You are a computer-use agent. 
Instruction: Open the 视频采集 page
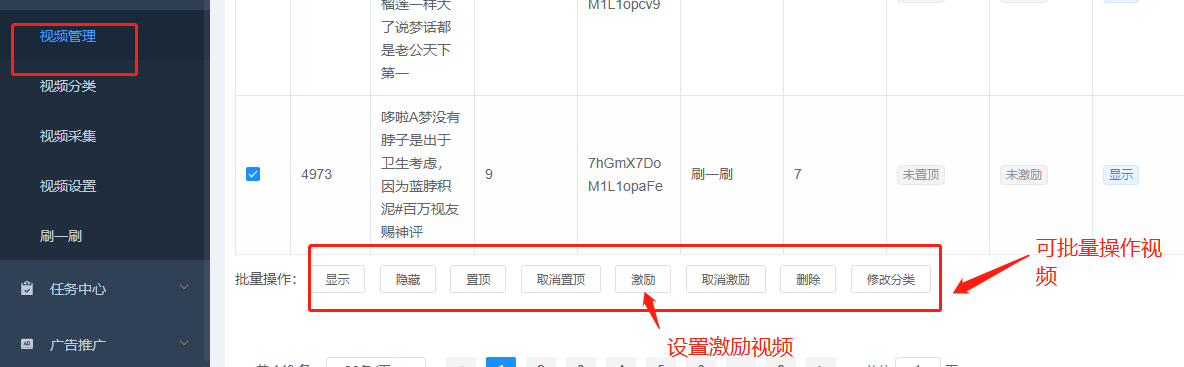(68, 137)
